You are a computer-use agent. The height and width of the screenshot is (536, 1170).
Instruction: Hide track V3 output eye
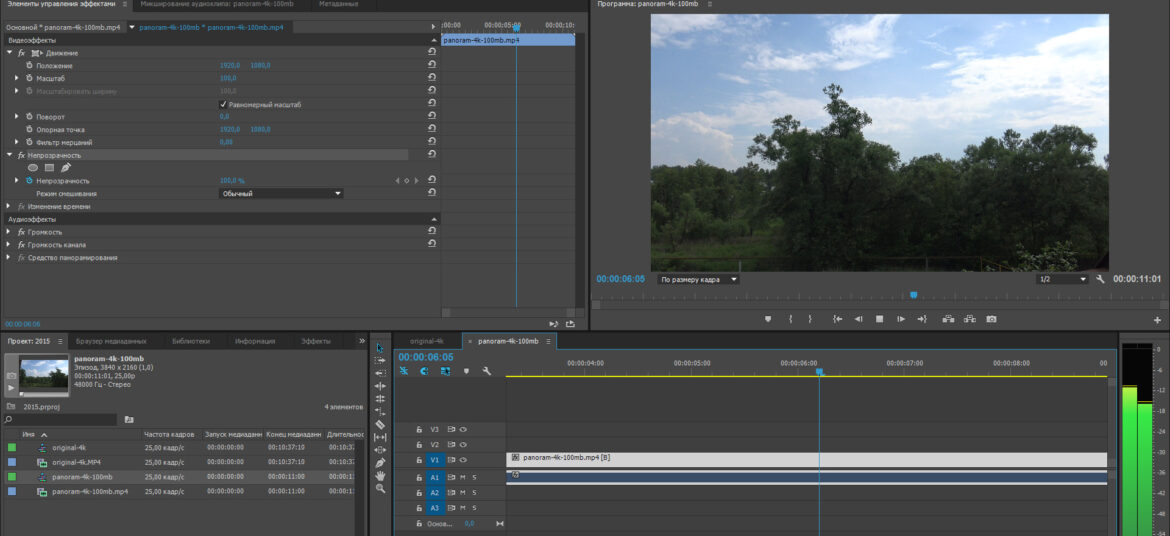[463, 429]
